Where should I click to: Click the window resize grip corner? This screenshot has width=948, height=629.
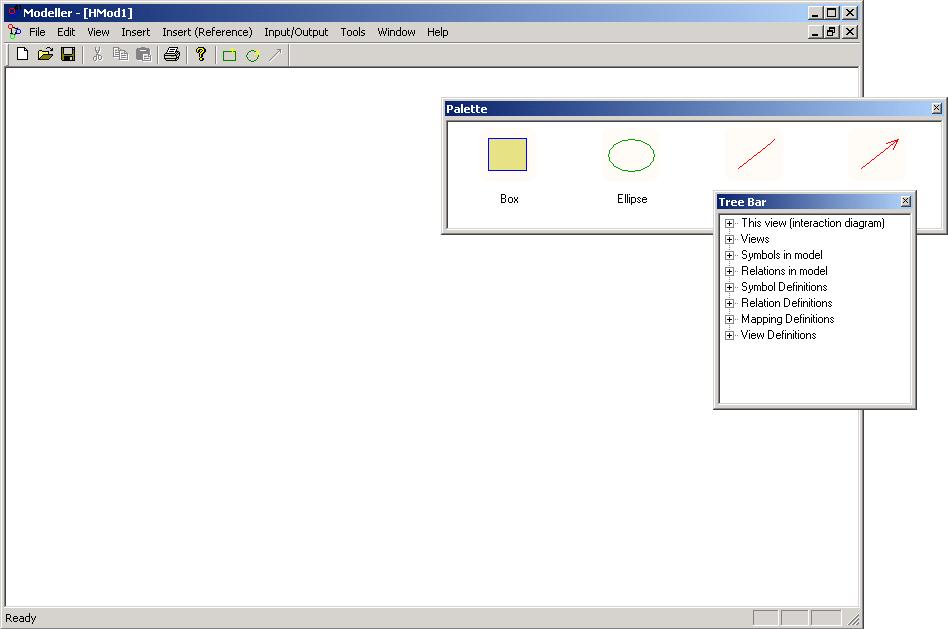(x=853, y=619)
